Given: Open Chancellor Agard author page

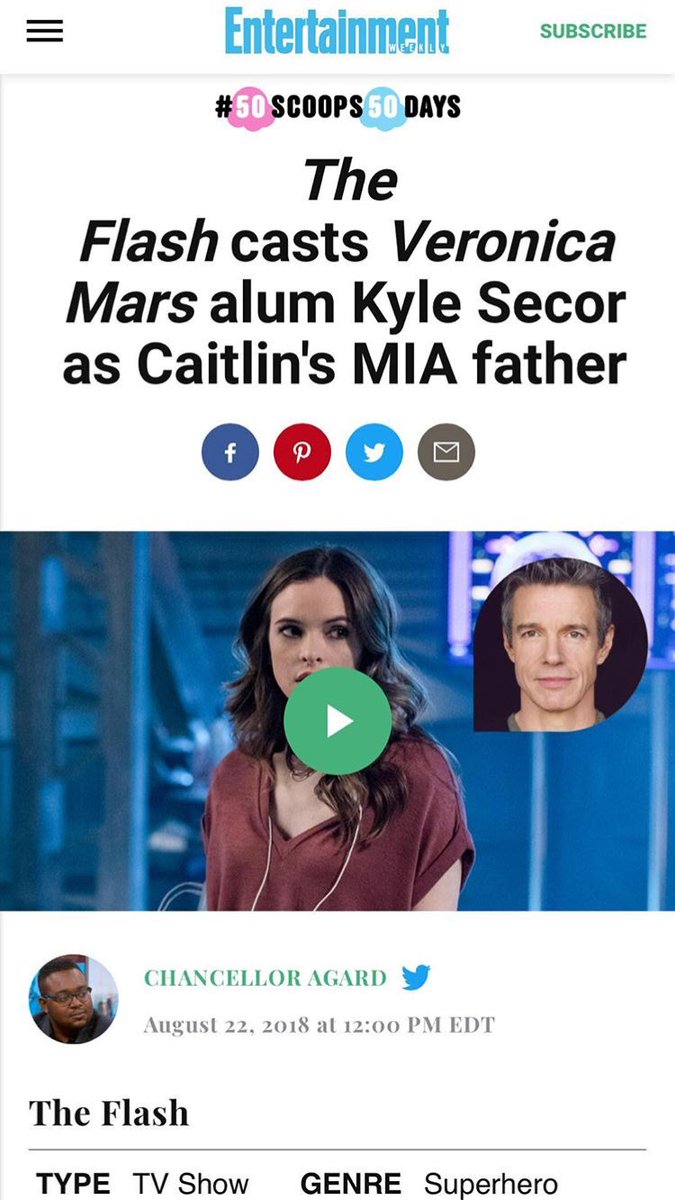Looking at the screenshot, I should [x=265, y=978].
